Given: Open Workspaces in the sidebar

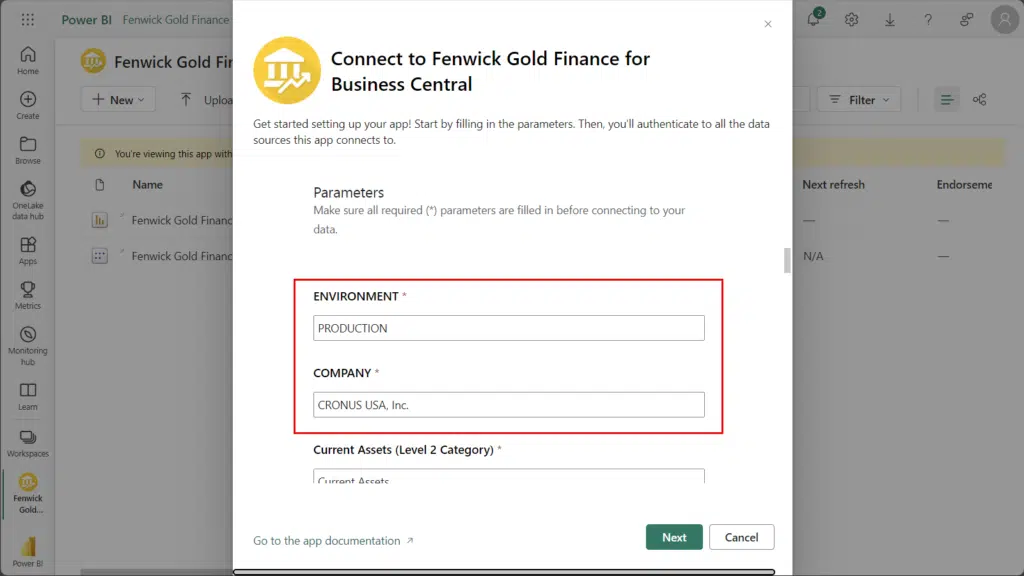Looking at the screenshot, I should pos(27,443).
